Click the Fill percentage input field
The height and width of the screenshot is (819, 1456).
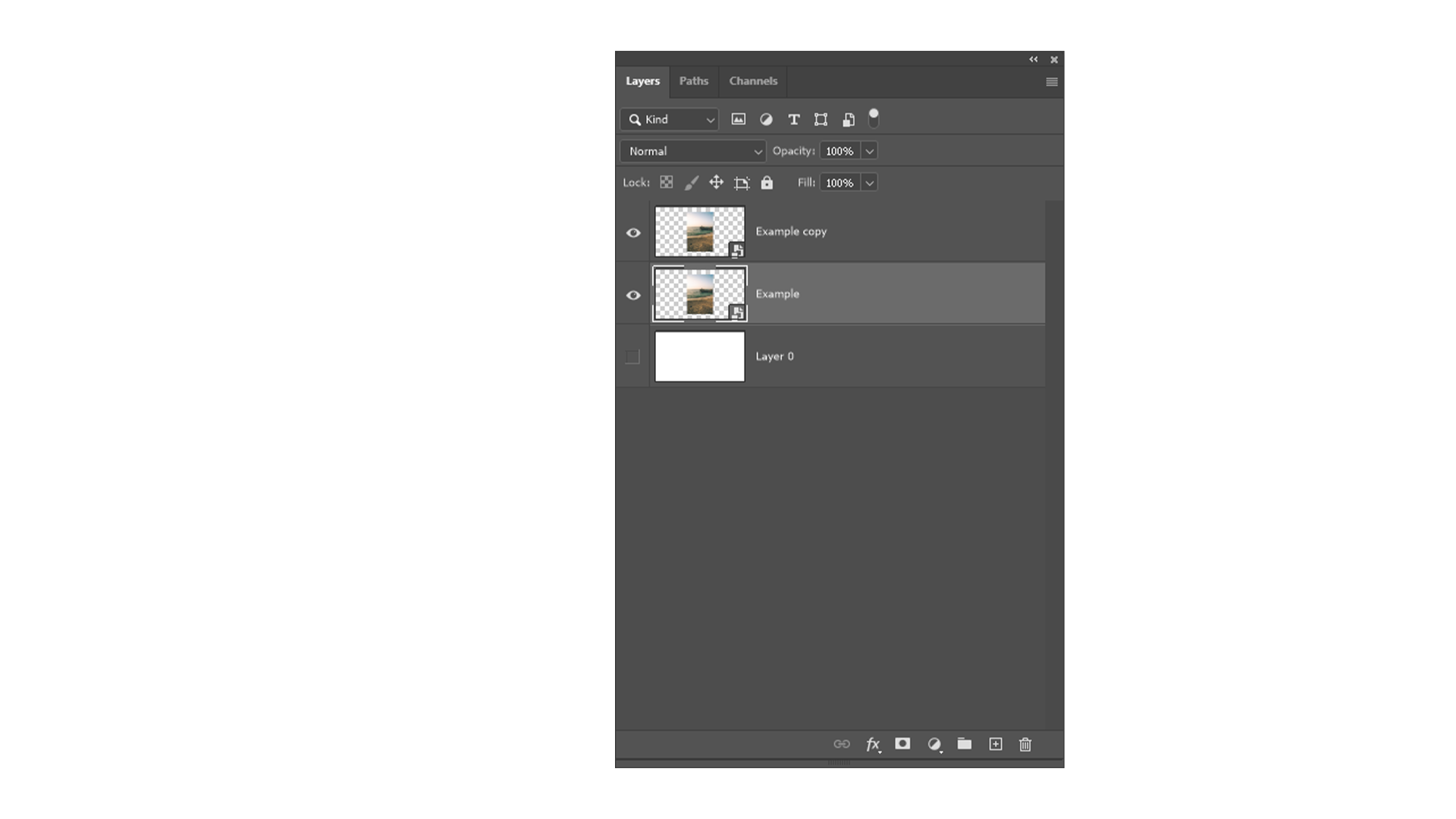pos(839,183)
